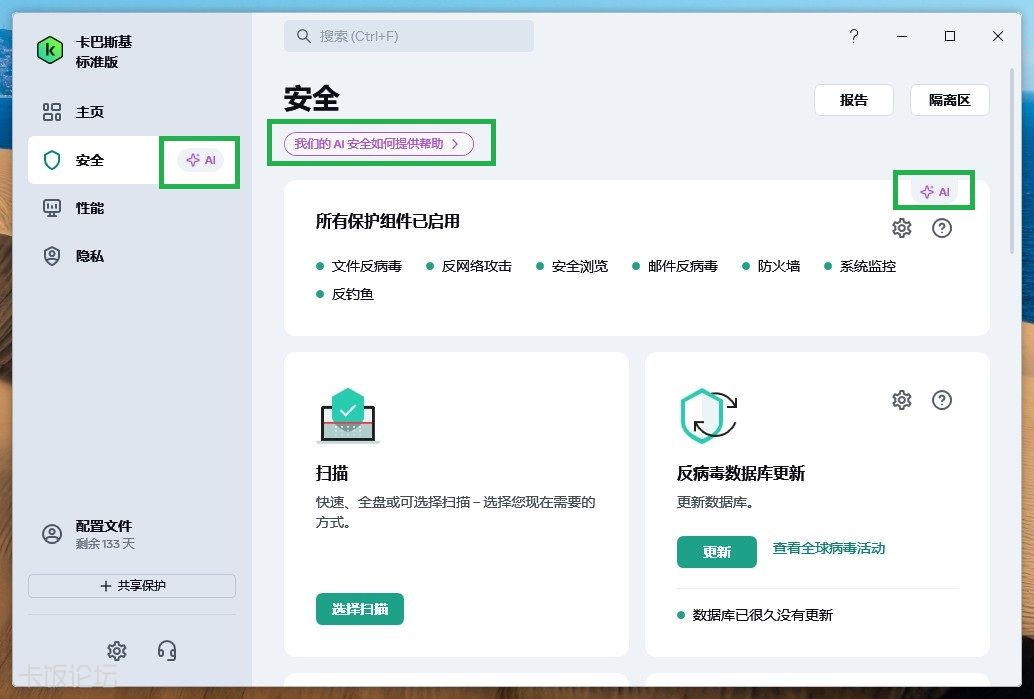Click the 反网络攻击 status item
1034x699 pixels.
[x=470, y=266]
